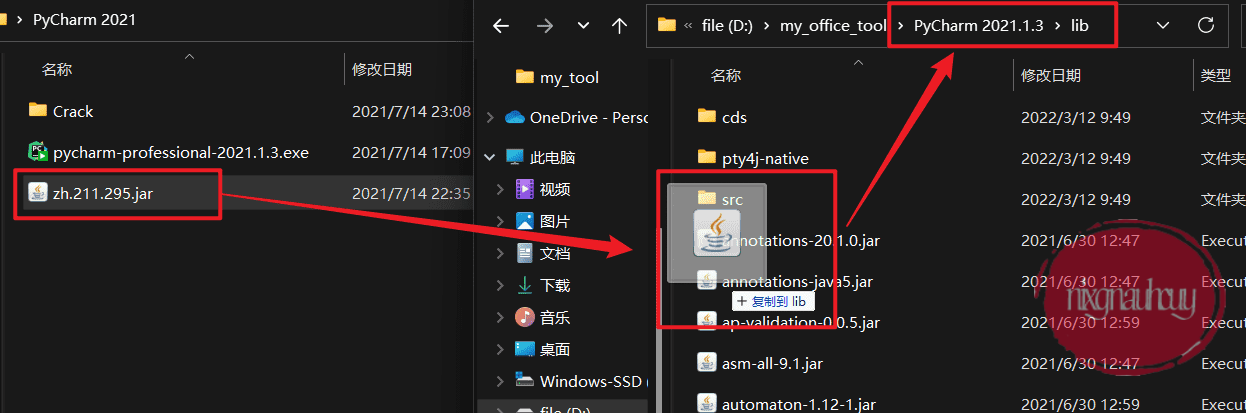Go up one folder level with the Up arrow

pyautogui.click(x=619, y=25)
